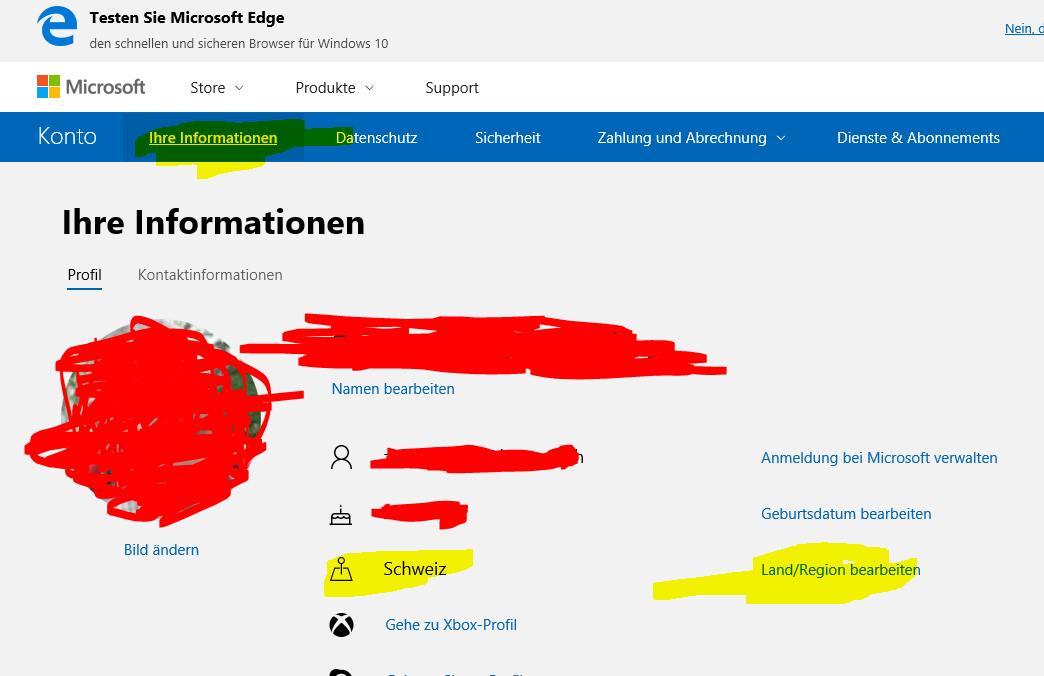
Task: Click the Ihre Informationen page heading
Action: pos(213,222)
